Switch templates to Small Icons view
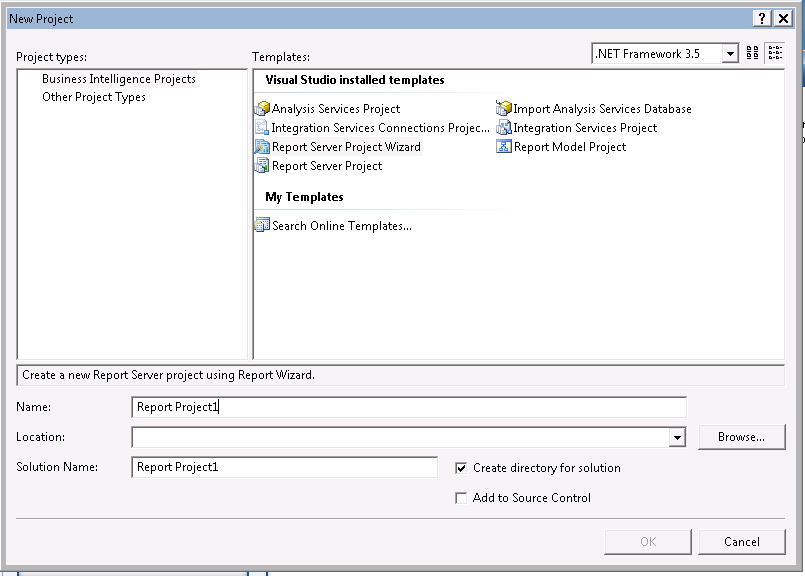805x576 pixels. tap(774, 52)
